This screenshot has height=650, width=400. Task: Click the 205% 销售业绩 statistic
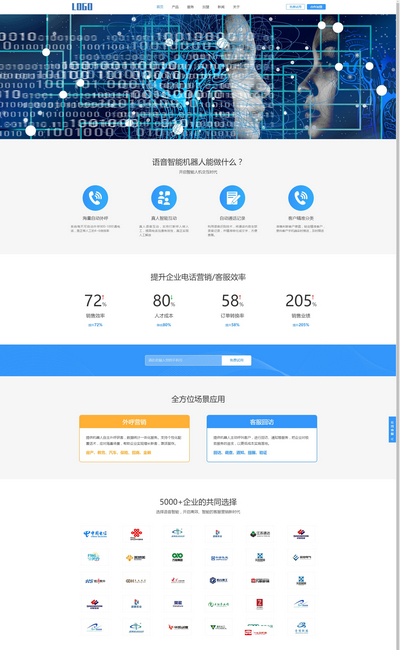click(301, 310)
